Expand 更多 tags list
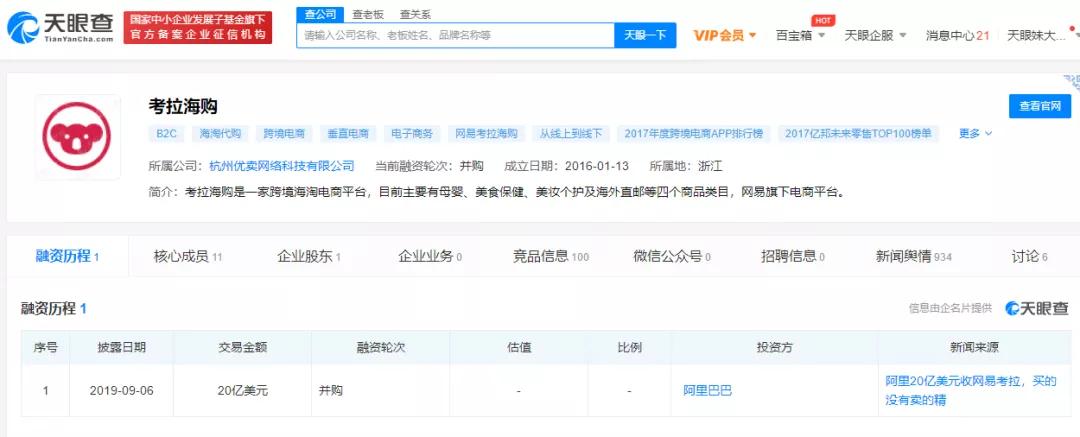Viewport: 1080px width, 437px height. pyautogui.click(x=975, y=134)
